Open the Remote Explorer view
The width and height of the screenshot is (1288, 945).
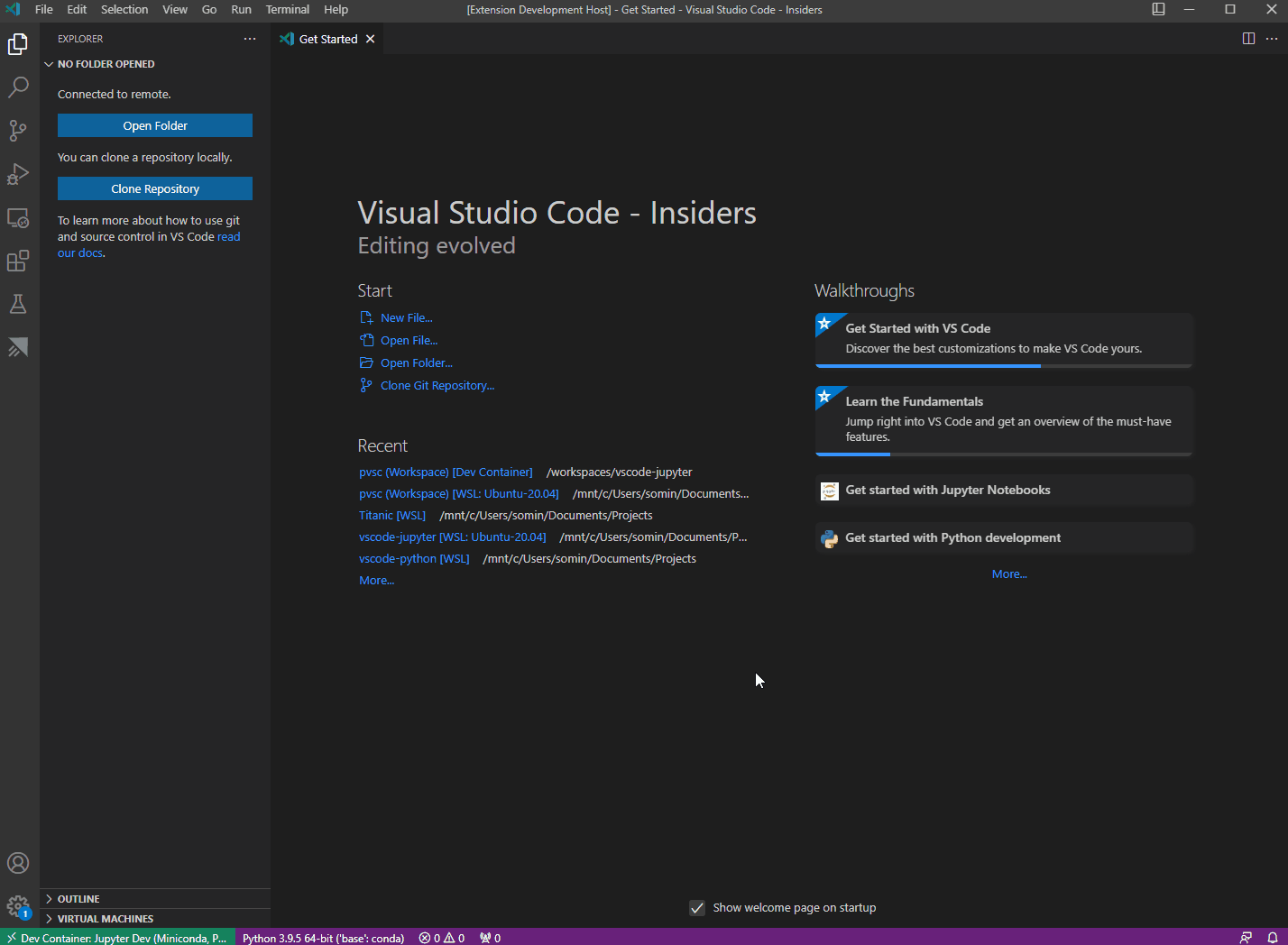click(18, 217)
